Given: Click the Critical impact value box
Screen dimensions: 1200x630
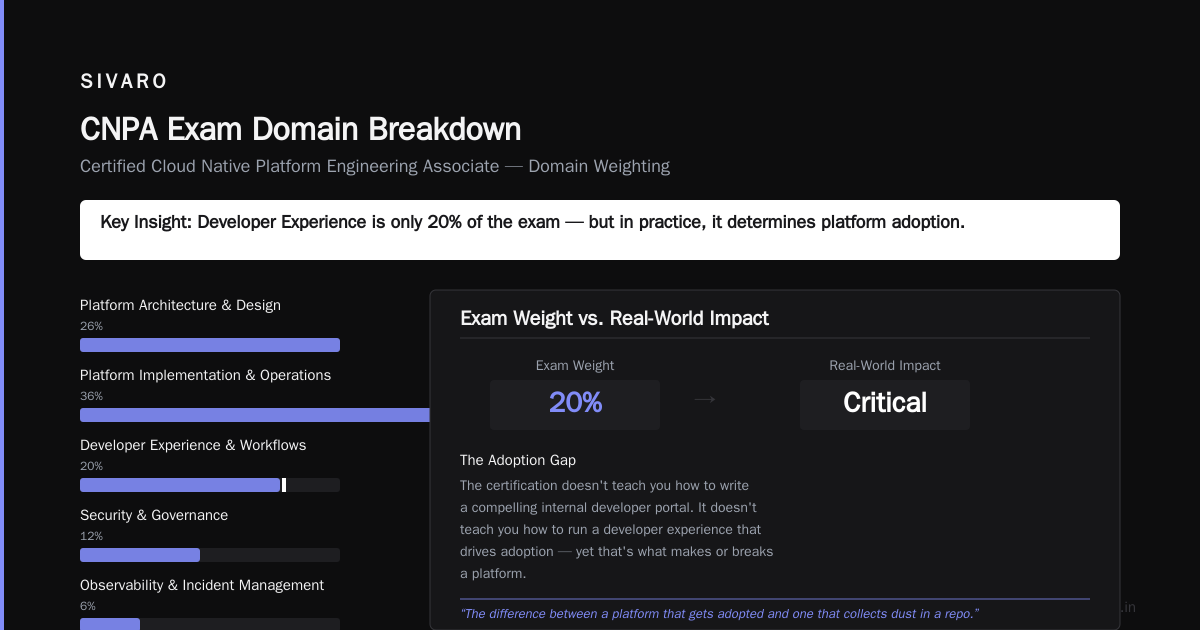Looking at the screenshot, I should [x=885, y=404].
